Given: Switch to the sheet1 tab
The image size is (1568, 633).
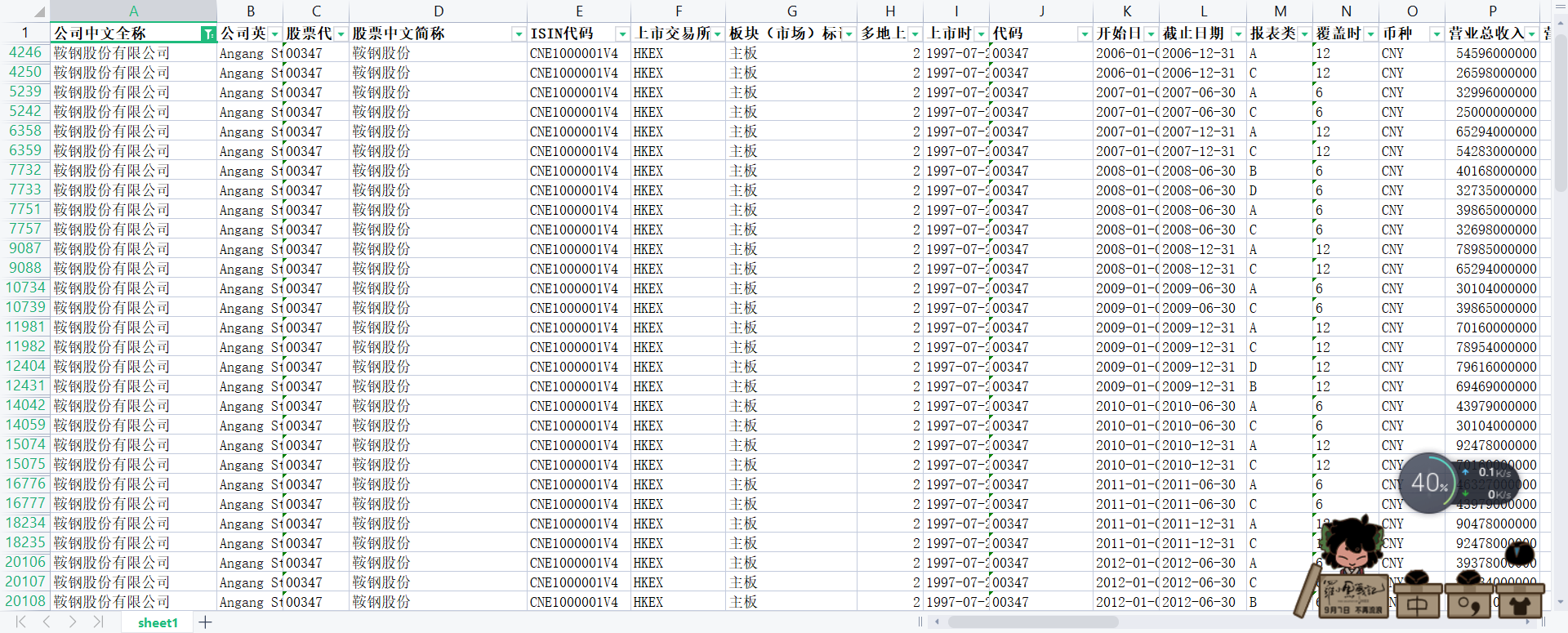Looking at the screenshot, I should (158, 622).
